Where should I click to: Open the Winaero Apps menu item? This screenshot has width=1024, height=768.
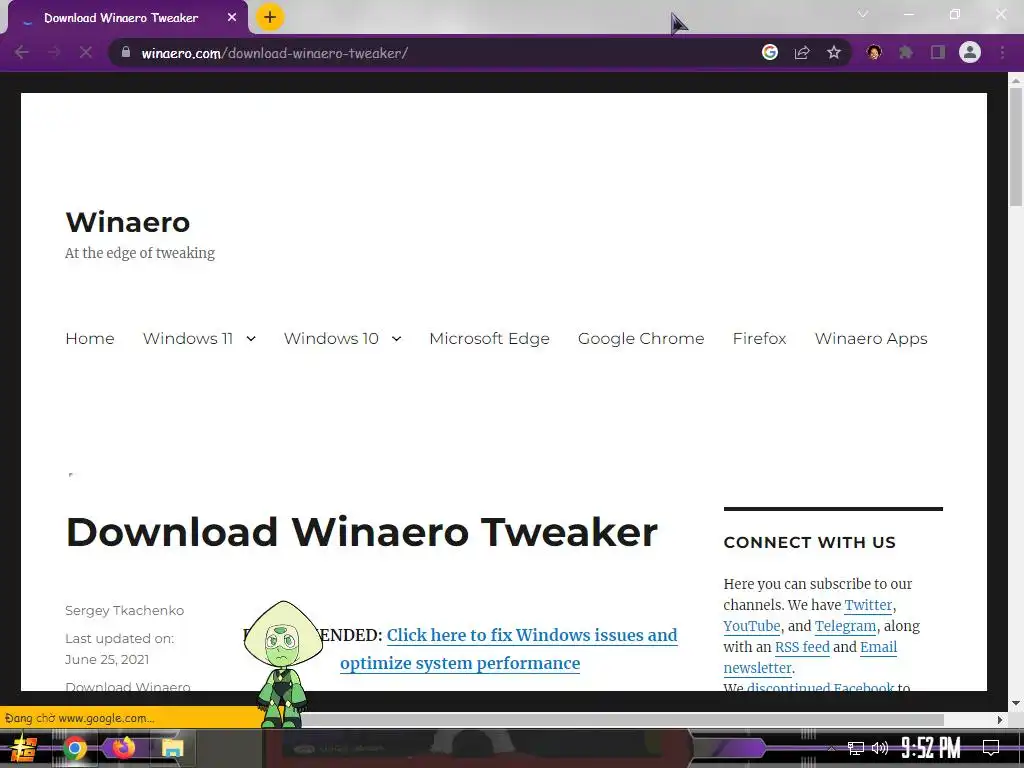(871, 338)
